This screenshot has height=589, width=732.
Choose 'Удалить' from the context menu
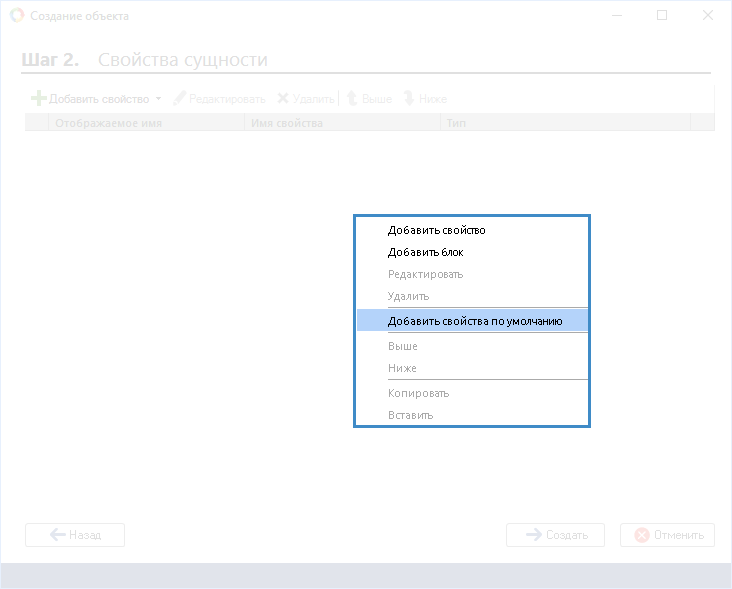[x=408, y=296]
